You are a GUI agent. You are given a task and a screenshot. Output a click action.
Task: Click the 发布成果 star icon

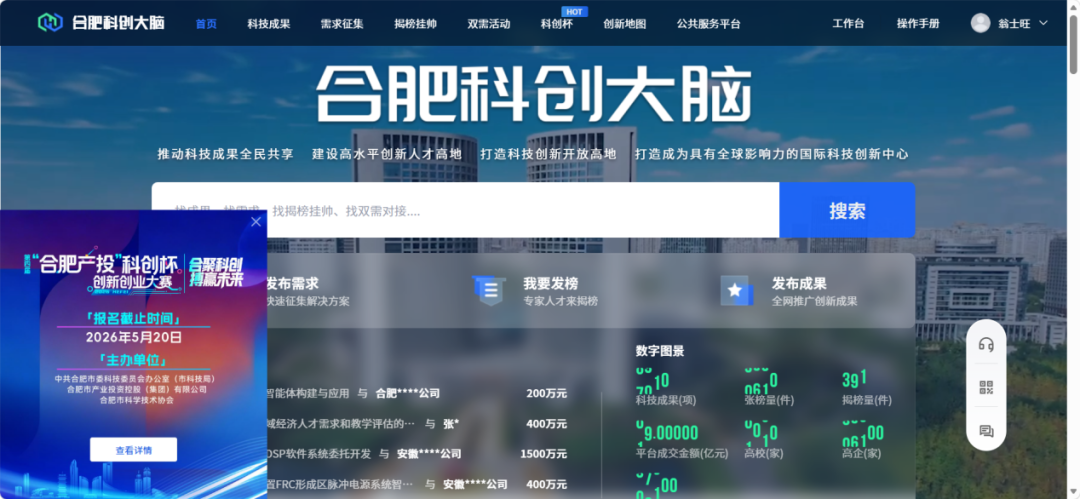pyautogui.click(x=736, y=290)
